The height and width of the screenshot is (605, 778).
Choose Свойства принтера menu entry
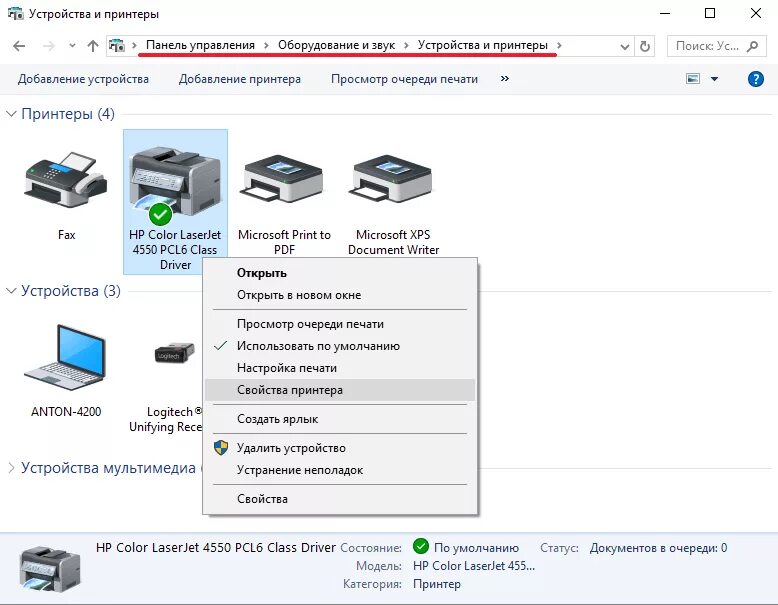(x=340, y=390)
